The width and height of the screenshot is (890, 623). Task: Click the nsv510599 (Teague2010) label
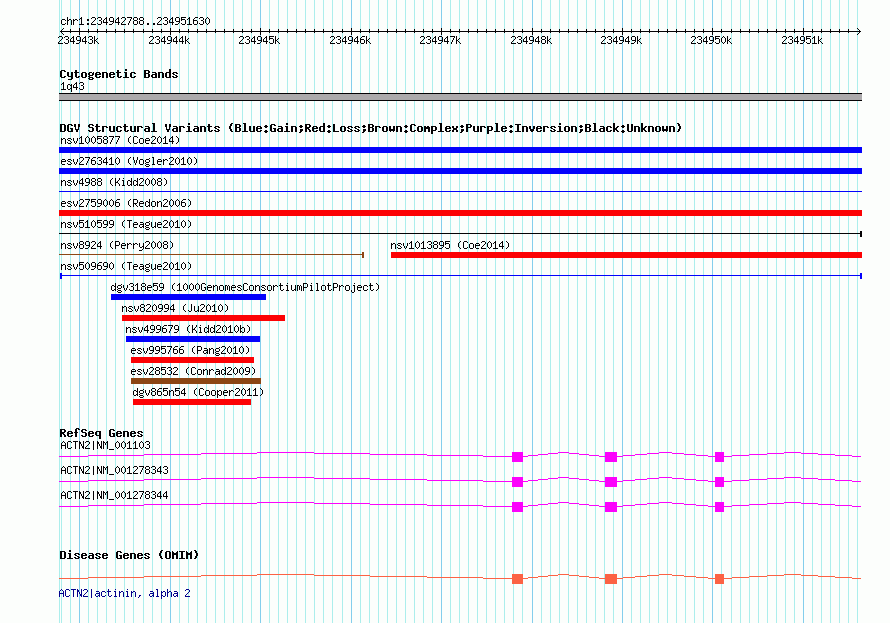(126, 224)
